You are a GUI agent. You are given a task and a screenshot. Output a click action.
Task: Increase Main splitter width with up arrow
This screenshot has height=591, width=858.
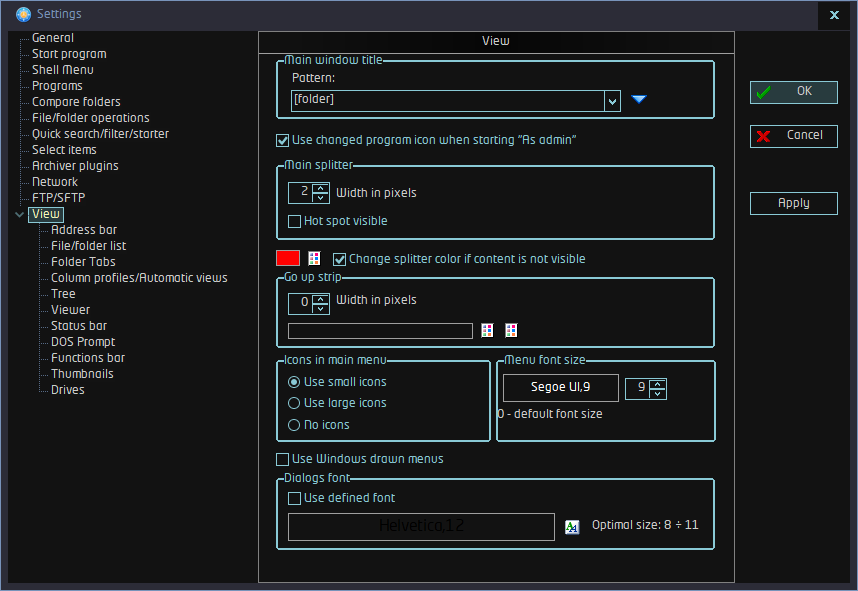pyautogui.click(x=320, y=187)
